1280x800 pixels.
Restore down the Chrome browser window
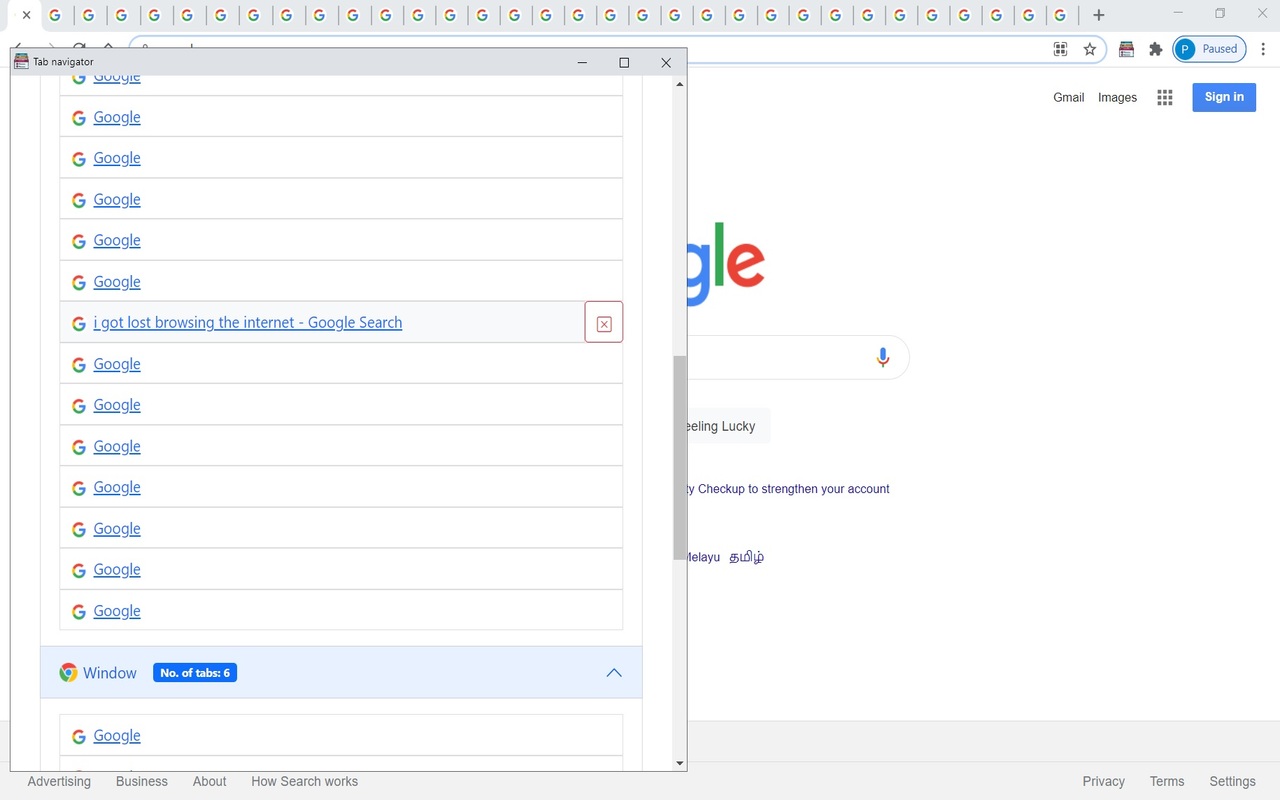click(x=1220, y=13)
